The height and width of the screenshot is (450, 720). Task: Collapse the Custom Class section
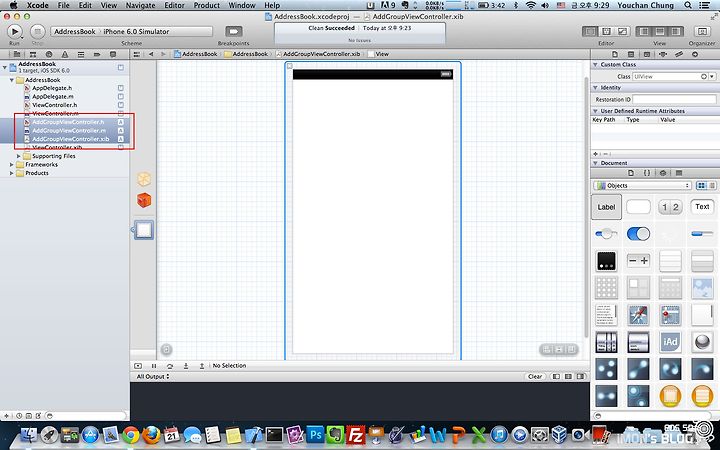click(x=596, y=65)
